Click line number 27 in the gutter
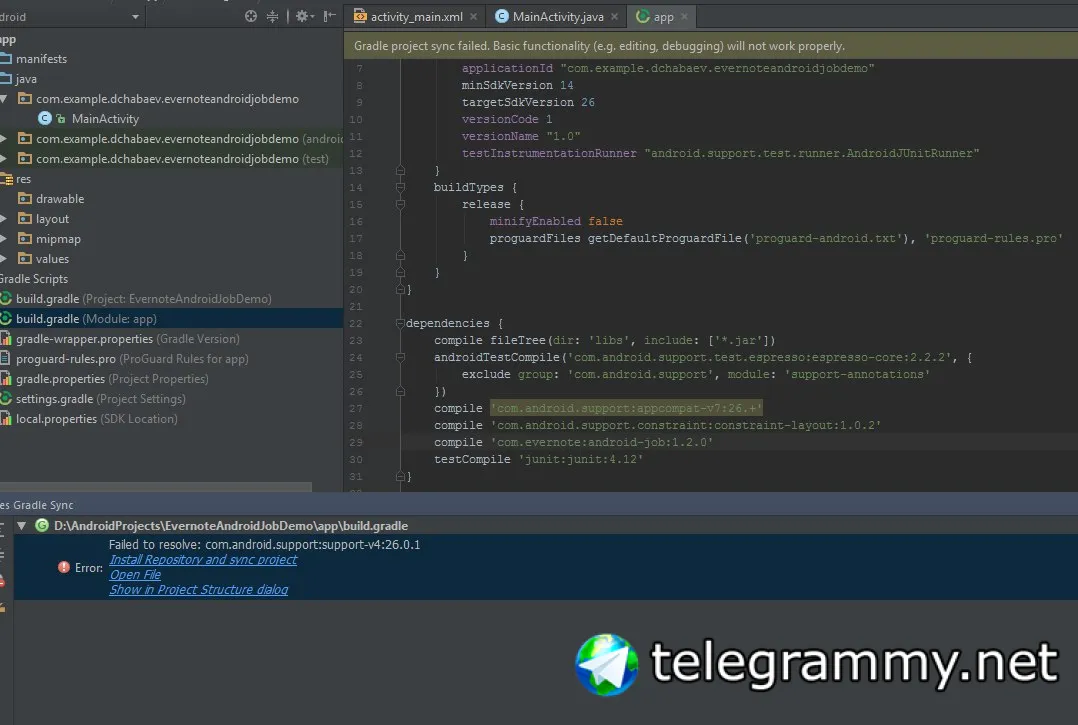Viewport: 1078px width, 725px height. click(x=355, y=408)
